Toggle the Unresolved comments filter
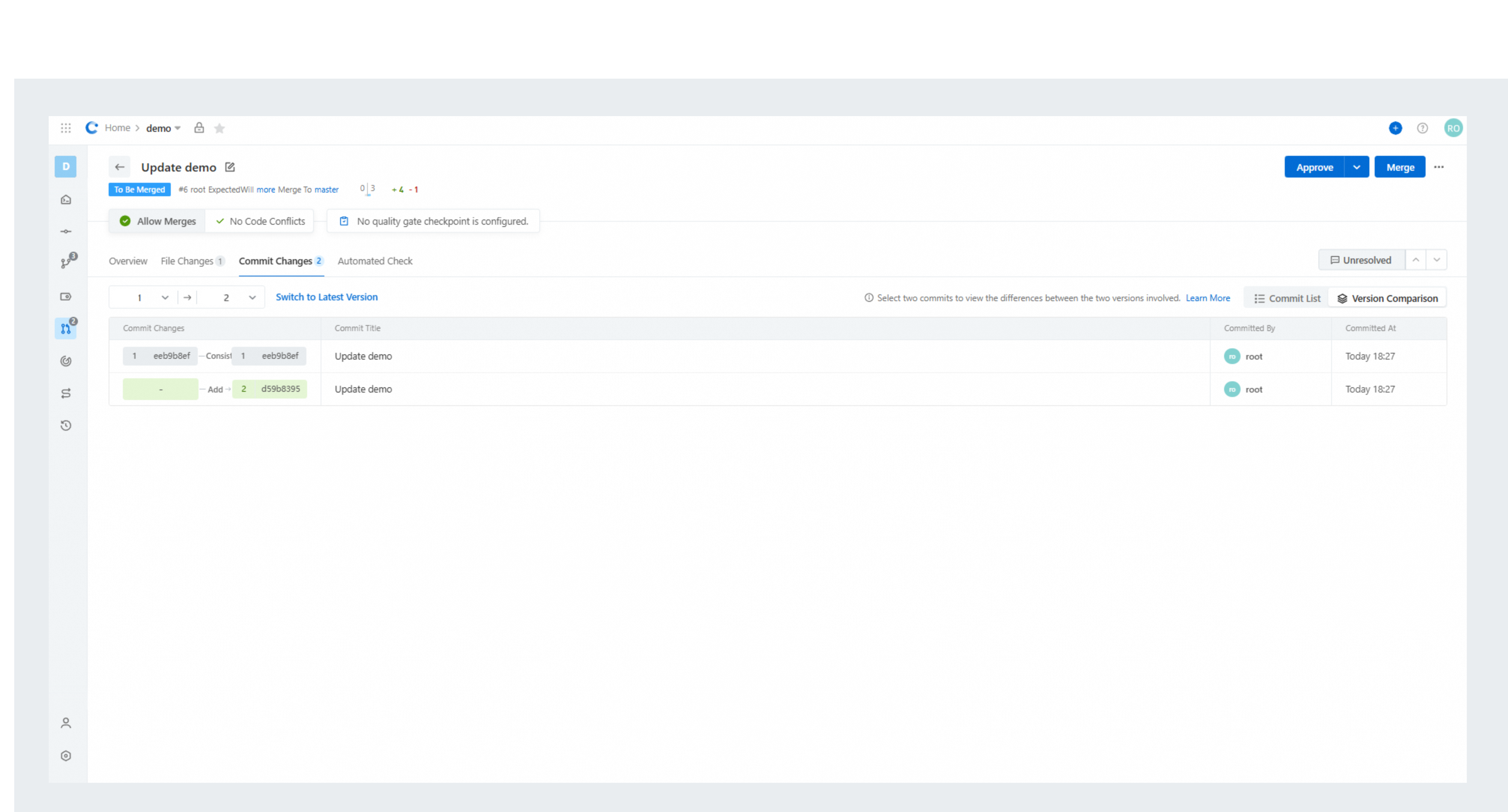Screen dimensions: 1508x812 point(1361,260)
